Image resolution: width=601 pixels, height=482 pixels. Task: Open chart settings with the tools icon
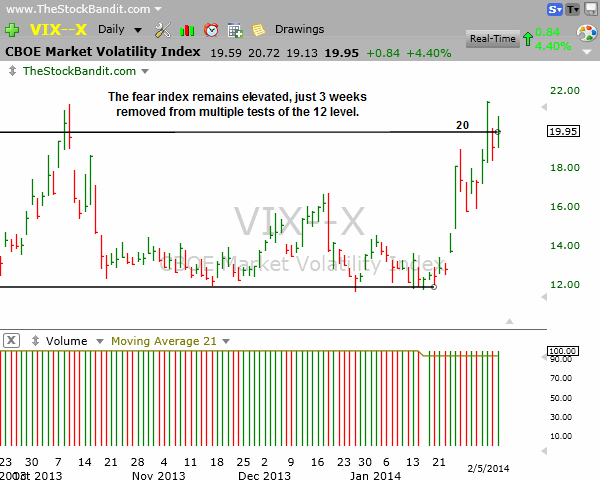[164, 30]
